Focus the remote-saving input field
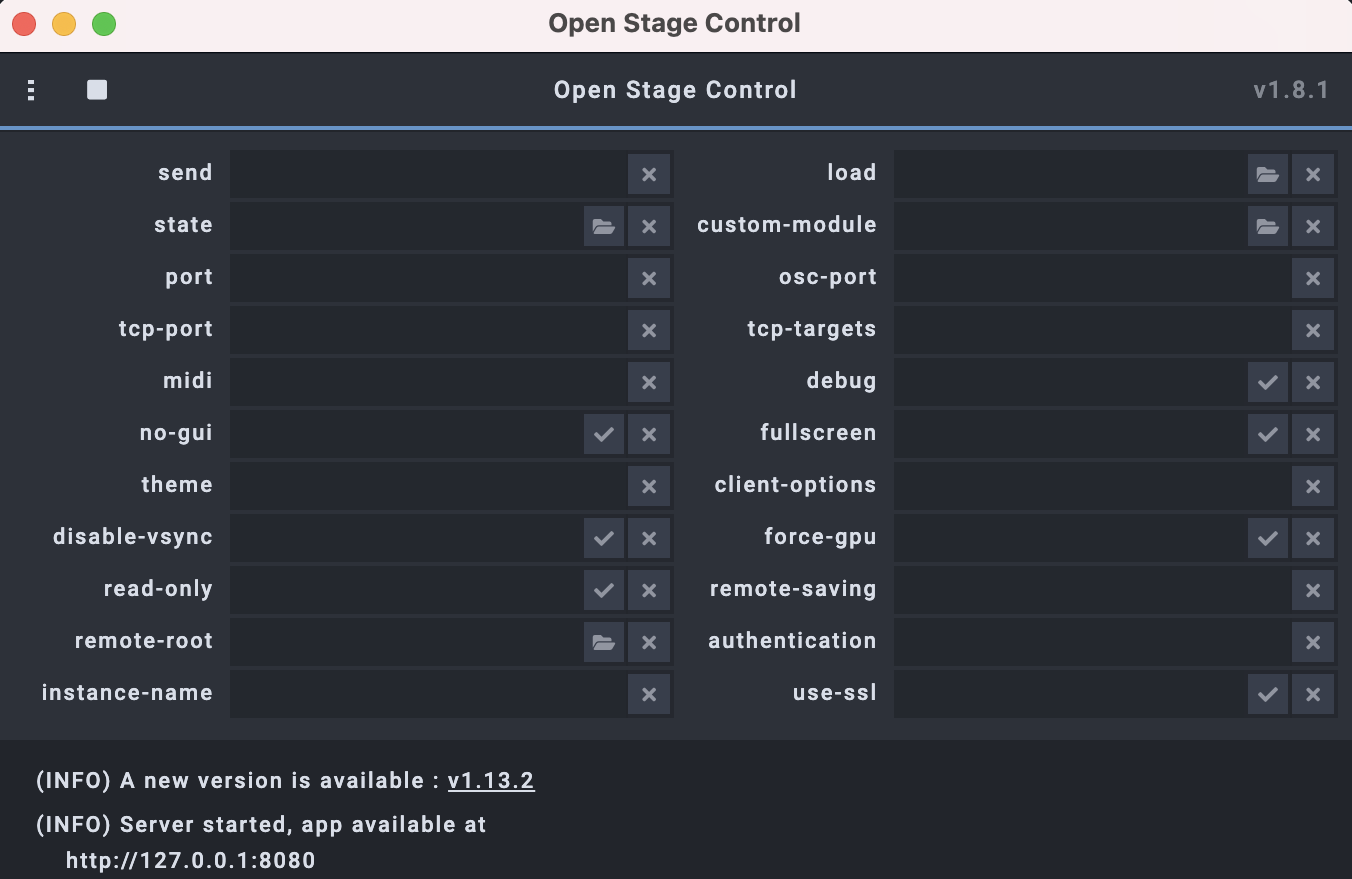This screenshot has height=879, width=1352. pos(1092,590)
